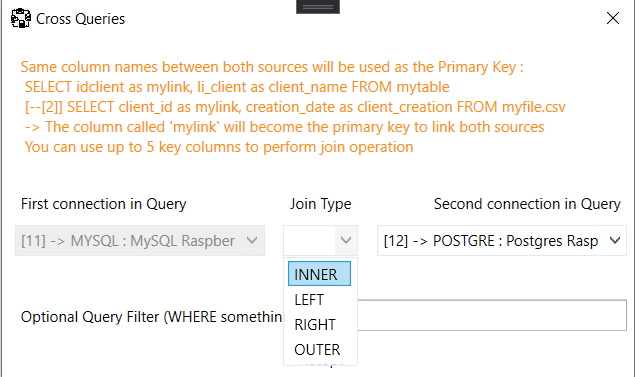This screenshot has width=635, height=377.
Task: Expand the second connection chevron
Action: pyautogui.click(x=615, y=241)
